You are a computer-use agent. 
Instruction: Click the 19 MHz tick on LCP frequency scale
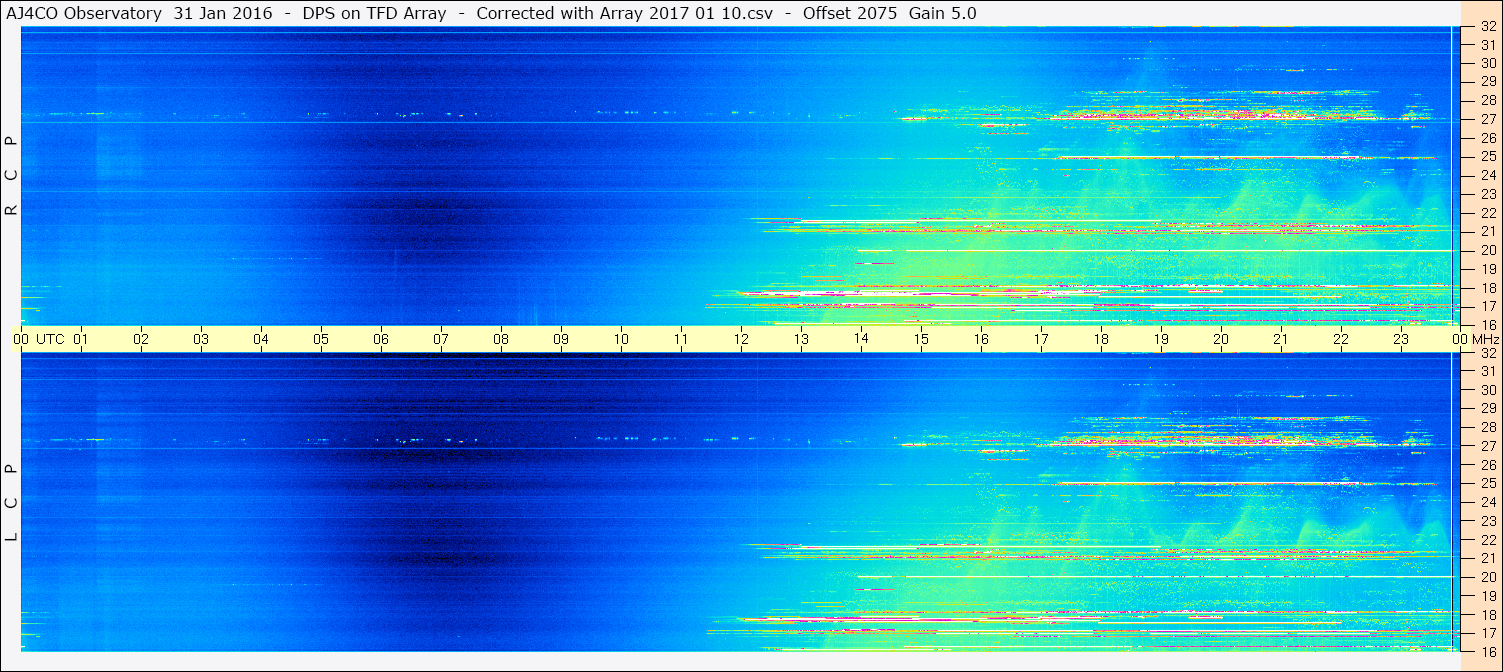pyautogui.click(x=1488, y=595)
